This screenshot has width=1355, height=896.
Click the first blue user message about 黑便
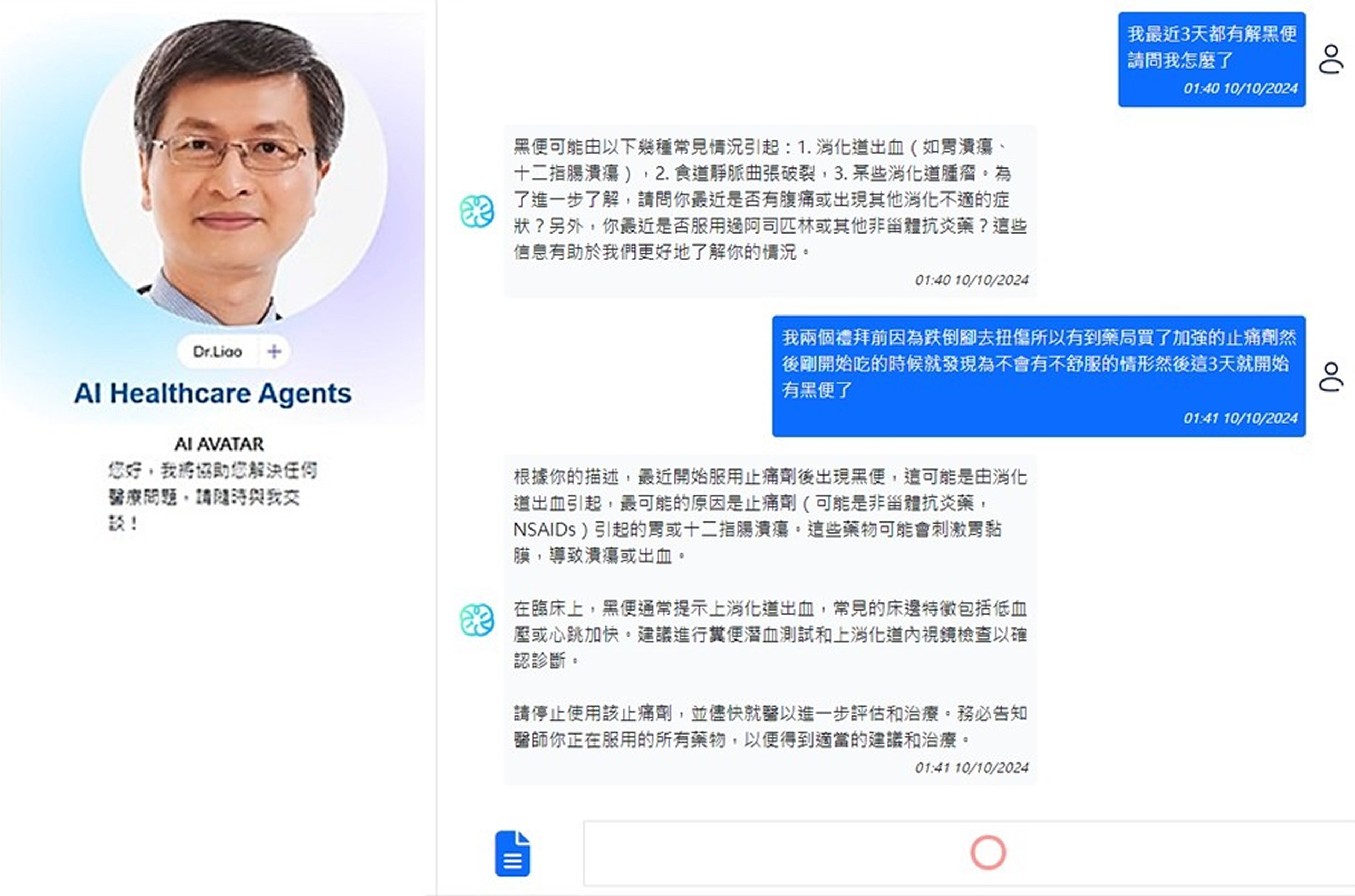click(1212, 59)
